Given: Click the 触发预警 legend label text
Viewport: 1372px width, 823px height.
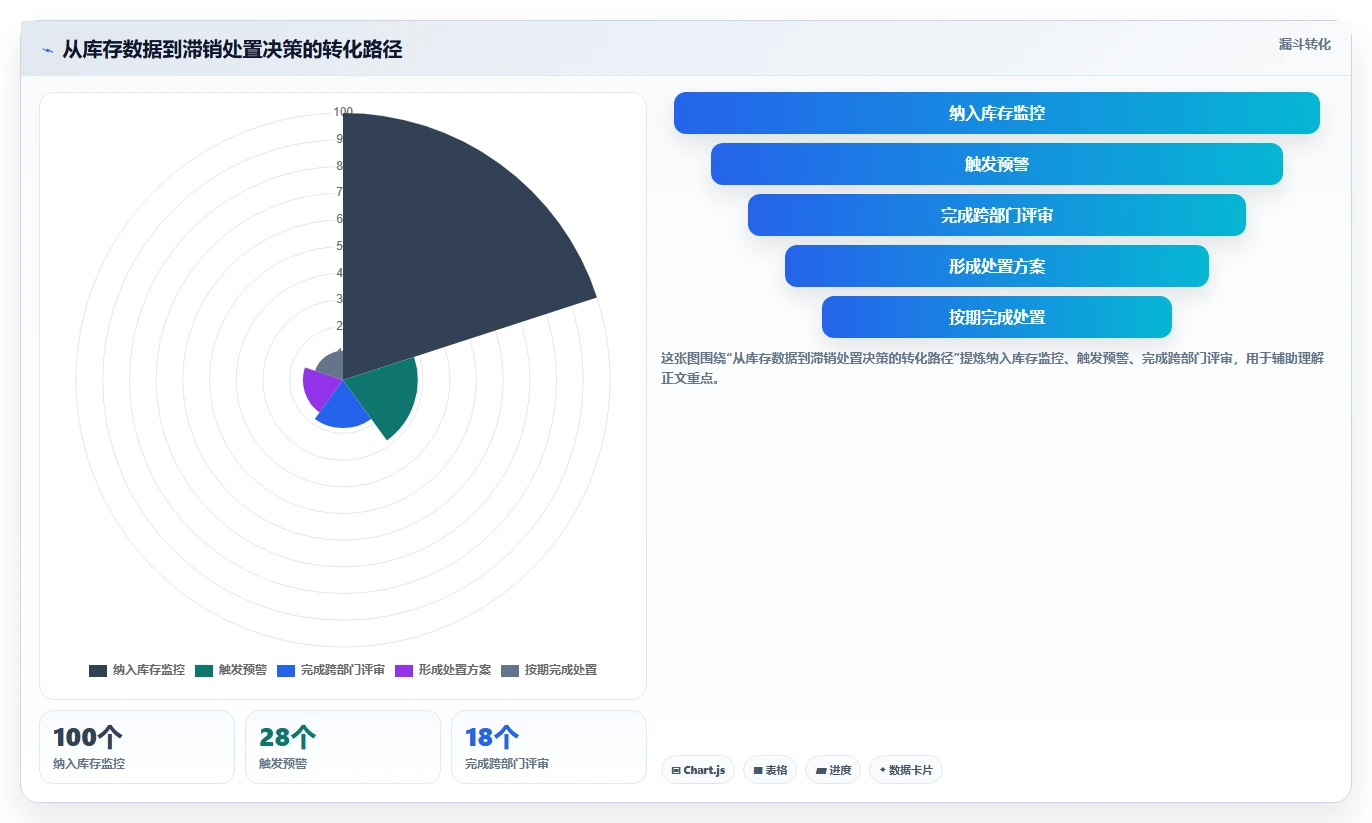Looking at the screenshot, I should (x=243, y=670).
